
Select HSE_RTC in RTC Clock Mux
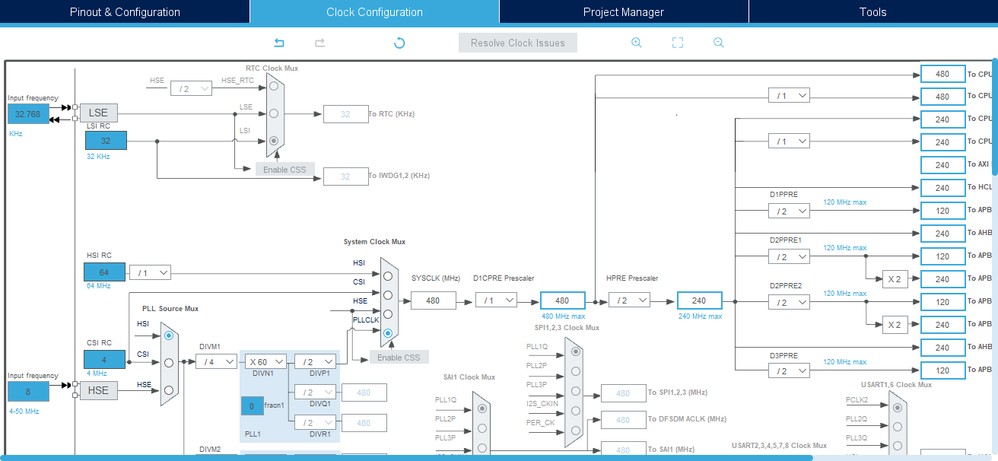(x=273, y=86)
